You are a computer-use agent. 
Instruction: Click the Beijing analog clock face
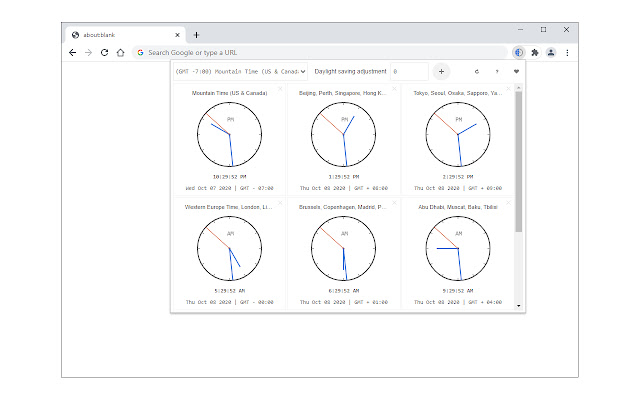point(344,134)
